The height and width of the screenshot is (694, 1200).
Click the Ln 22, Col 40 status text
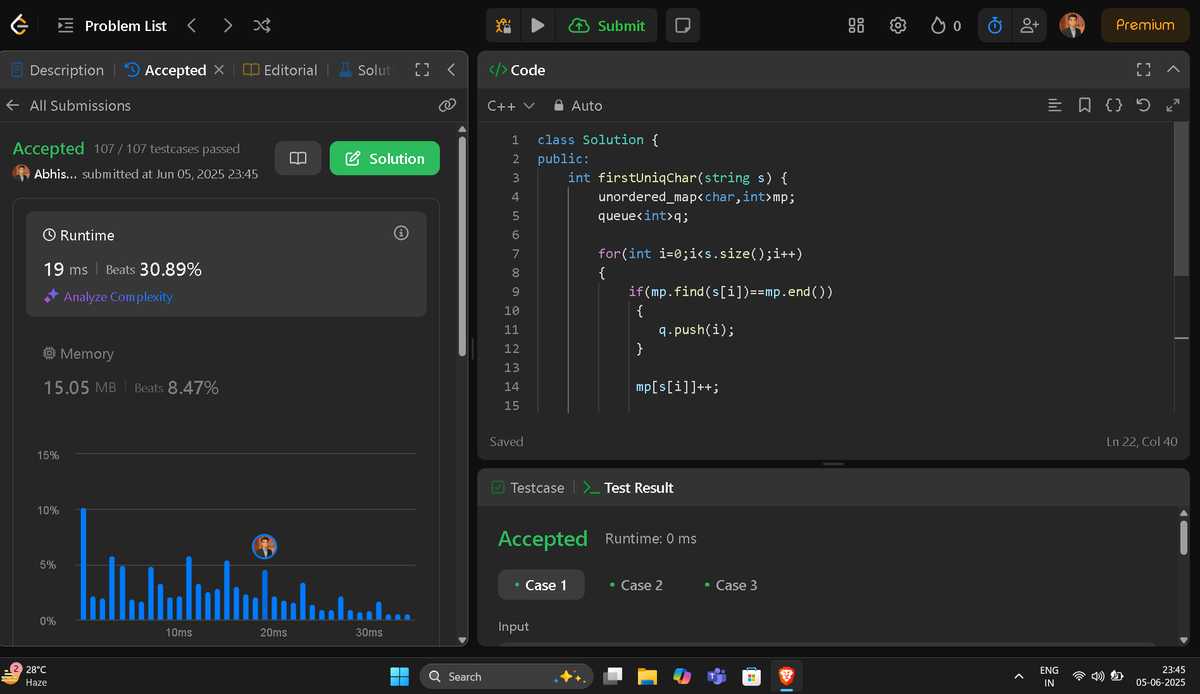pyautogui.click(x=1143, y=441)
